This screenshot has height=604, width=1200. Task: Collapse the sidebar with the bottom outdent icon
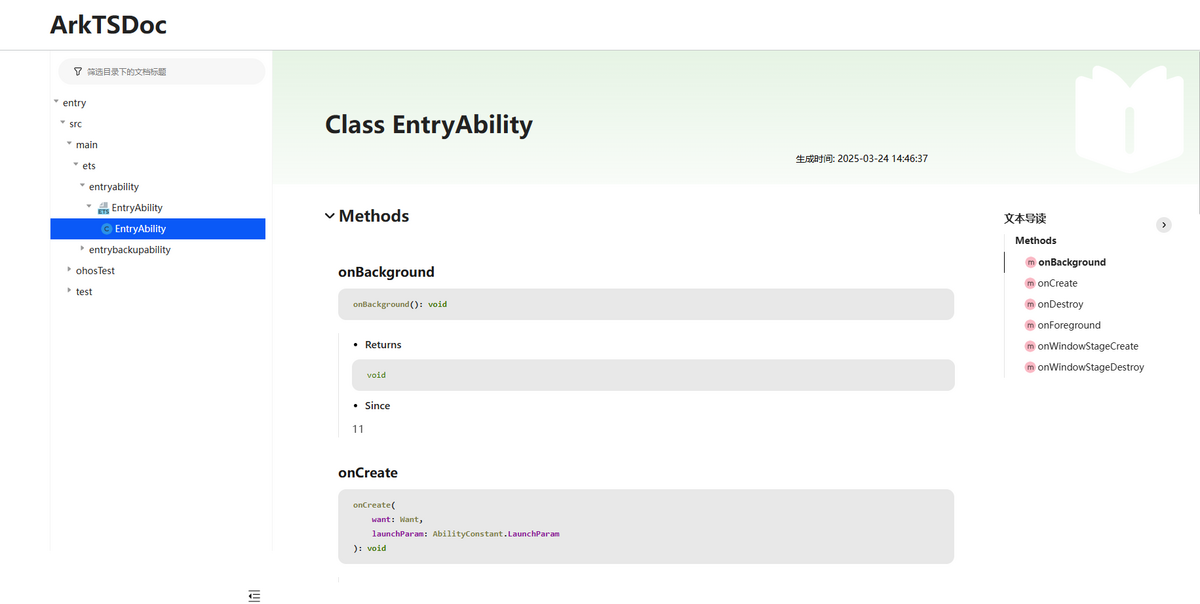point(254,596)
